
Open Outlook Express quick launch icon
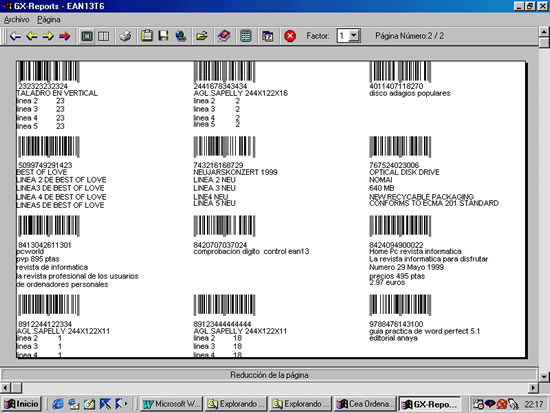(x=89, y=404)
